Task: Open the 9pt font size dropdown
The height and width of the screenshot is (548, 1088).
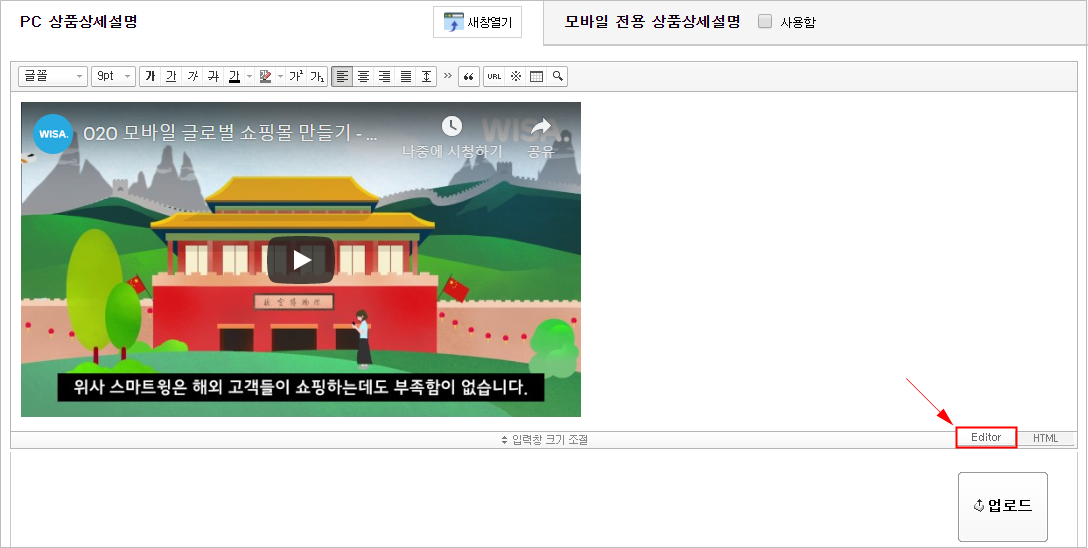Action: 113,76
